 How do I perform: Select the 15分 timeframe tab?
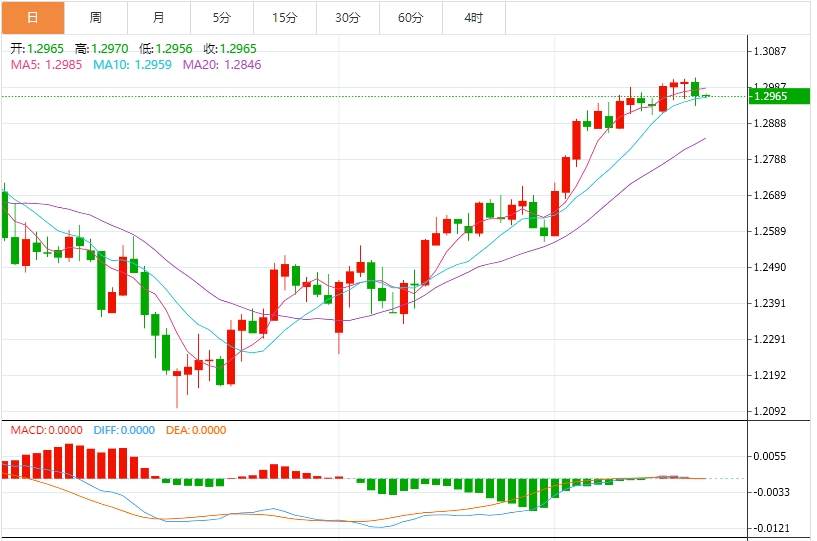coord(285,17)
